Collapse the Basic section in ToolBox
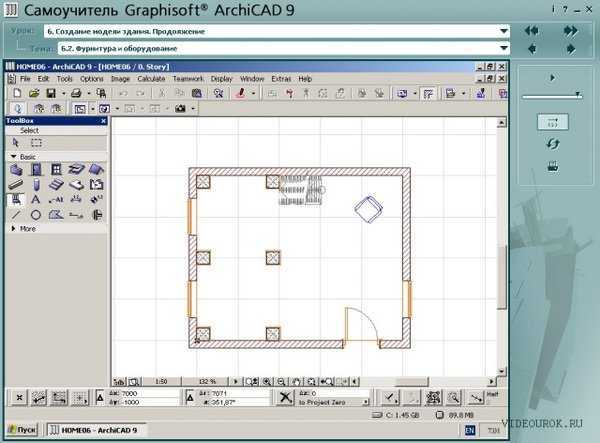Screen dimensions: 600x443 click(x=13, y=156)
